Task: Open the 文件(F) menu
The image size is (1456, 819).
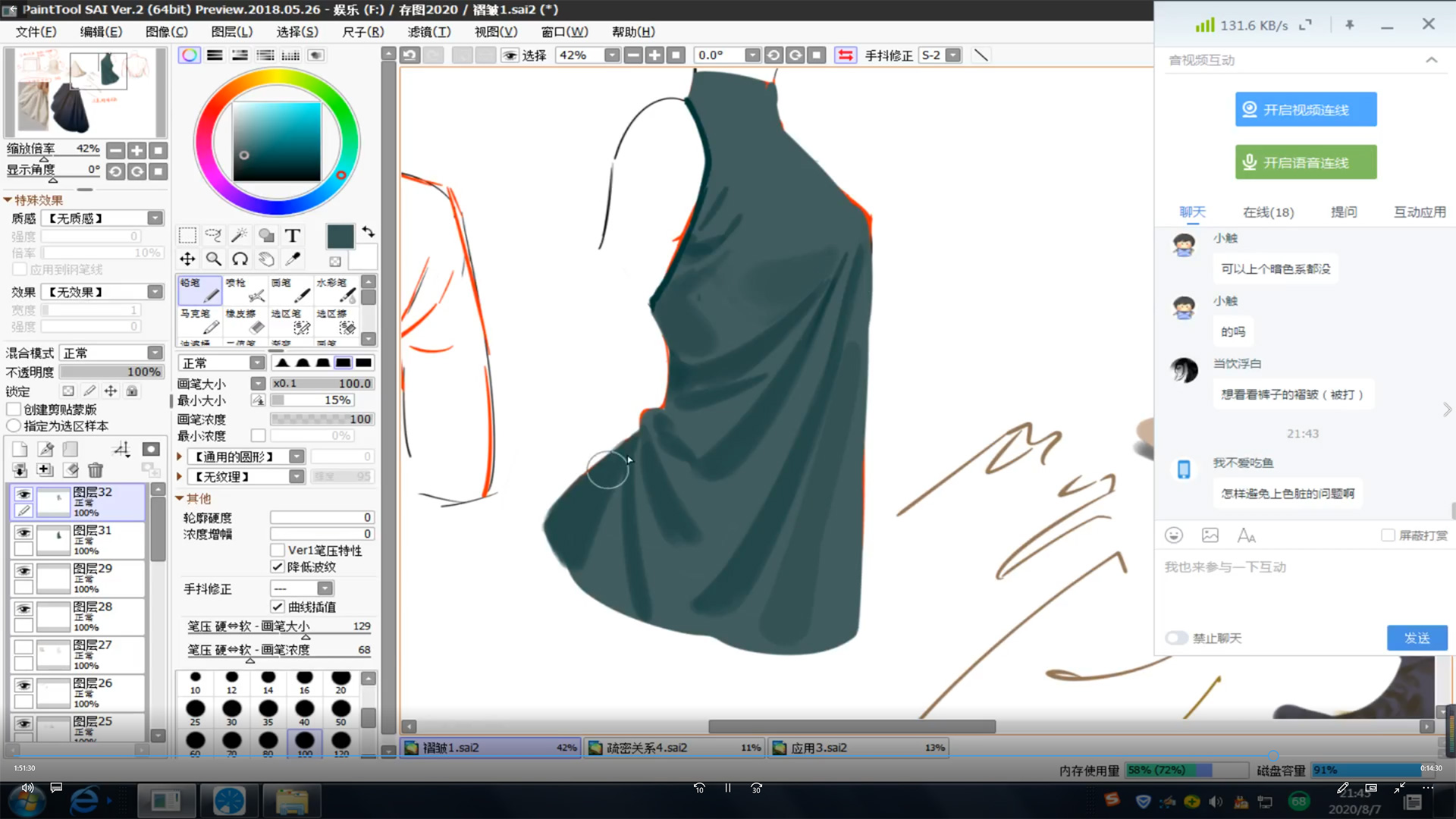Action: tap(36, 32)
